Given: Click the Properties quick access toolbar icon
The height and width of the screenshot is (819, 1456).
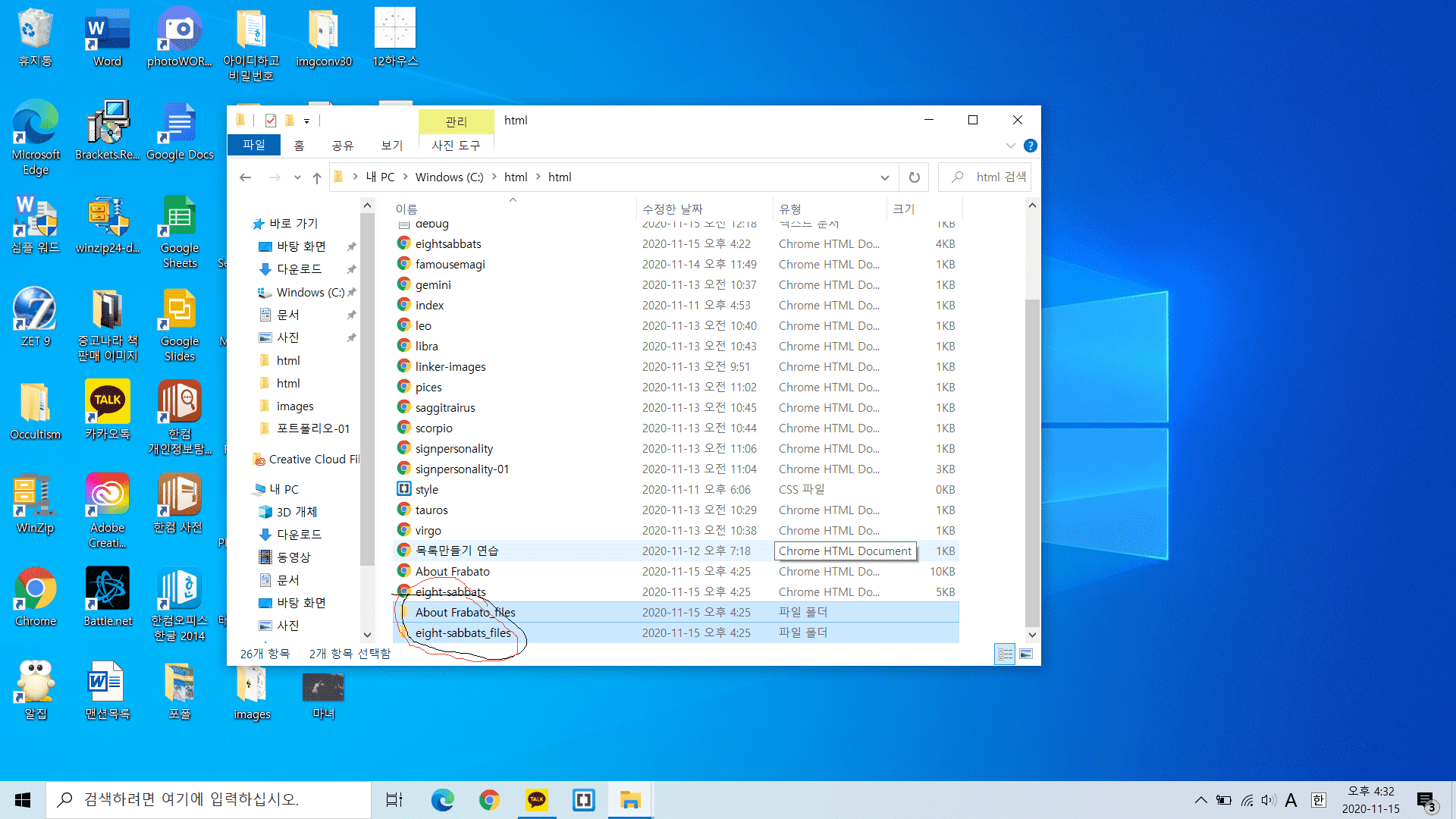Looking at the screenshot, I should [271, 121].
